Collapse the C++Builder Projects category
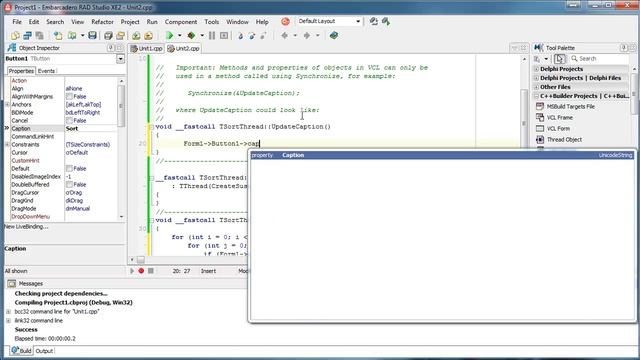Image resolution: width=640 pixels, height=360 pixels. coord(537,96)
